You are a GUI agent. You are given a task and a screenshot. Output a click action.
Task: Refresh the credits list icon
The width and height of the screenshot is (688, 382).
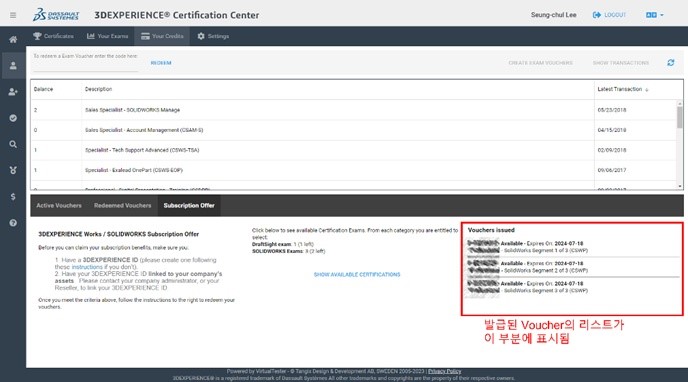[x=670, y=63]
